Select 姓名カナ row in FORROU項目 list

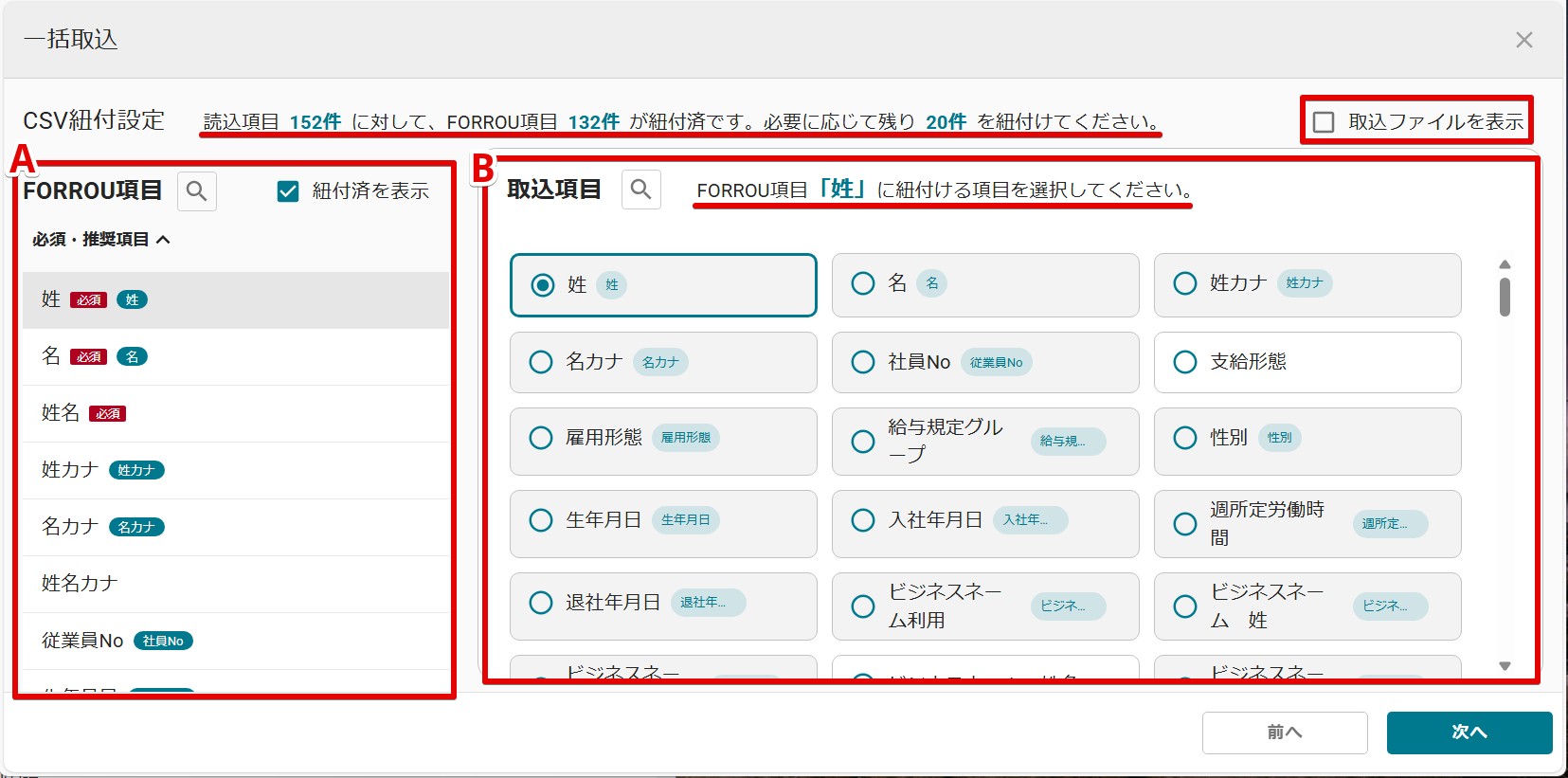(x=236, y=585)
